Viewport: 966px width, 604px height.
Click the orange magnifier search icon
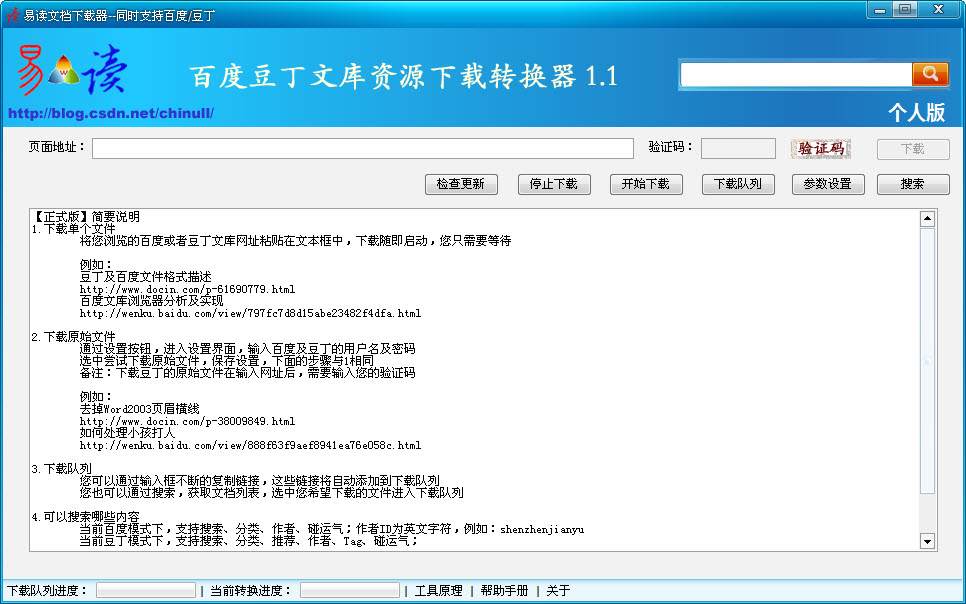click(x=930, y=75)
